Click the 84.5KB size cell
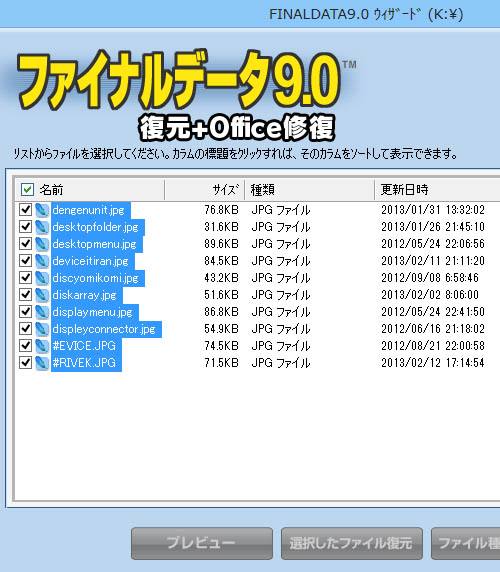Viewport: 500px width, 572px height. click(x=221, y=261)
